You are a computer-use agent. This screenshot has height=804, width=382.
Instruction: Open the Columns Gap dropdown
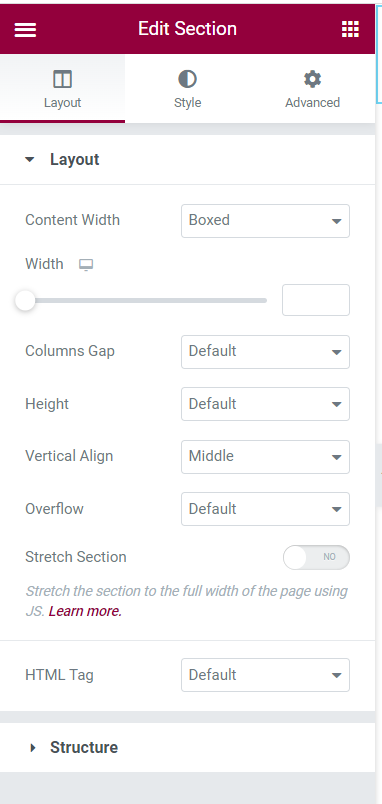(266, 352)
